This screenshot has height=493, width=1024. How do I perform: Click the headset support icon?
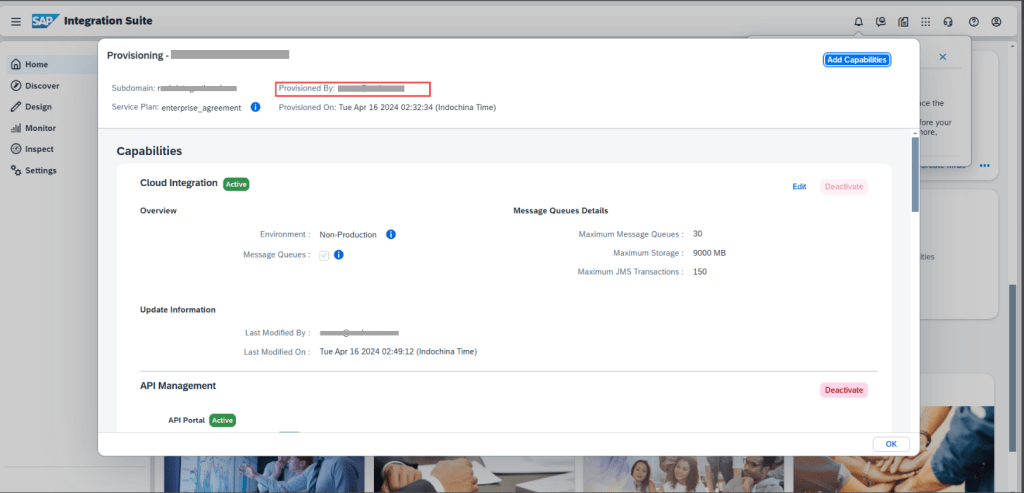(948, 21)
